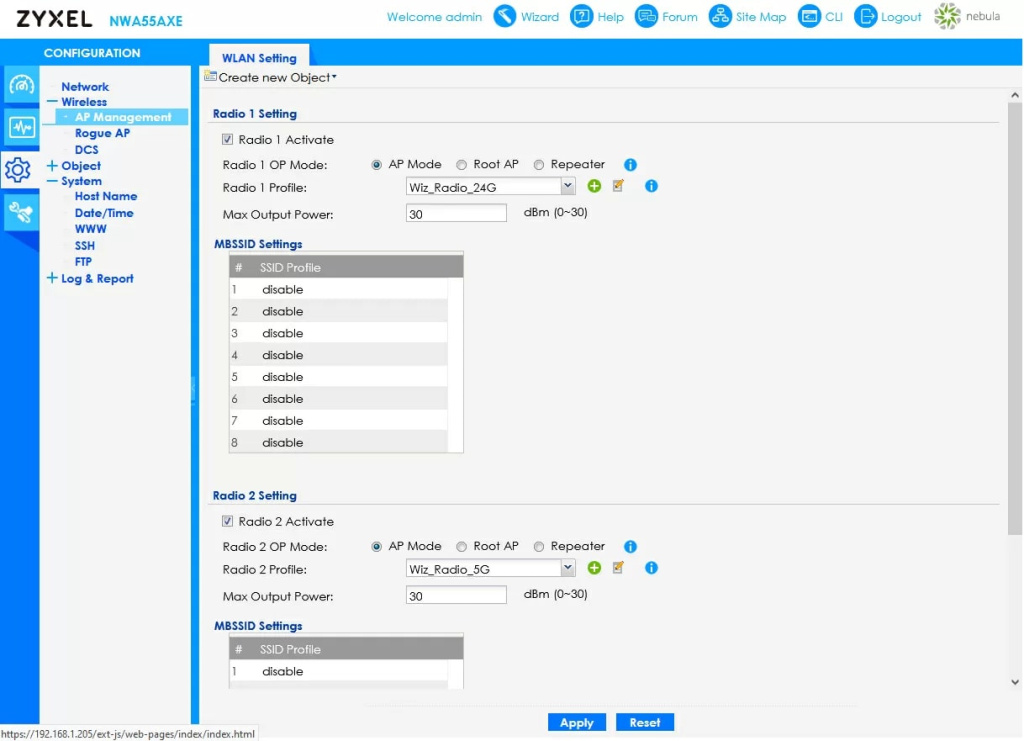
Task: Expand the Object tree node
Action: click(52, 166)
